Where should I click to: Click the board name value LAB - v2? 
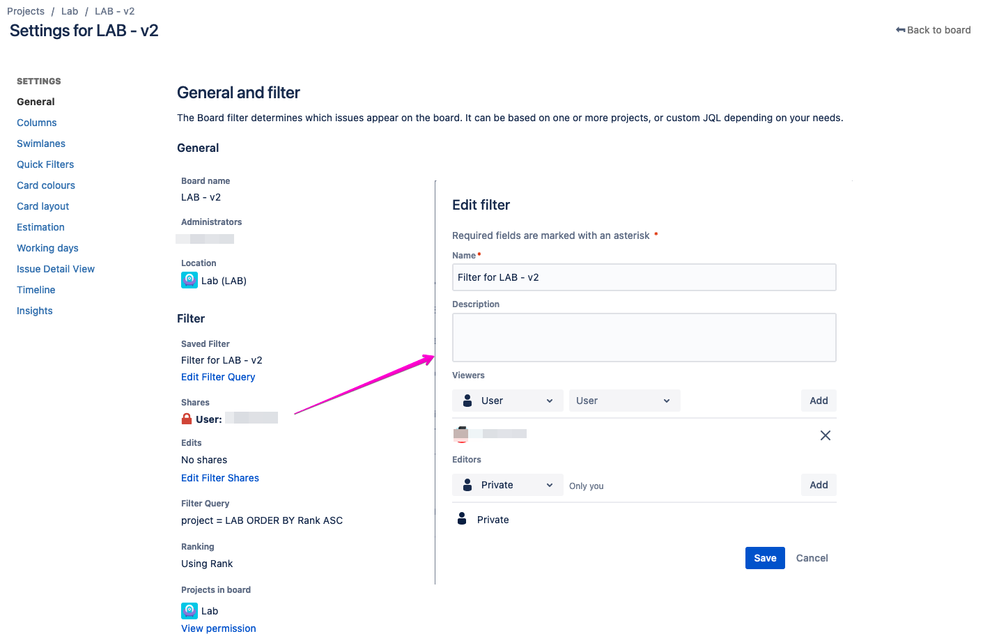(201, 198)
